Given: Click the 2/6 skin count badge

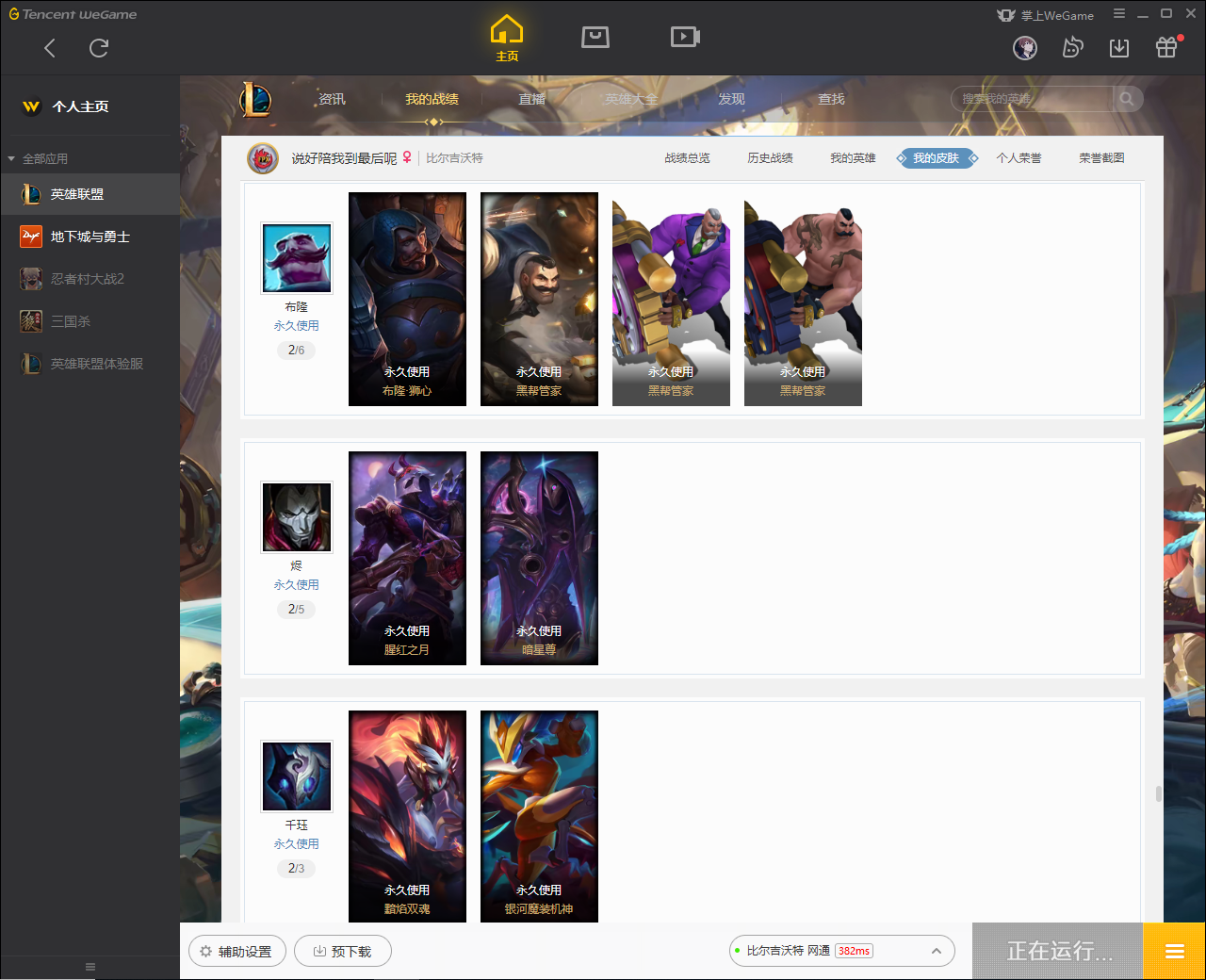Looking at the screenshot, I should pyautogui.click(x=296, y=350).
